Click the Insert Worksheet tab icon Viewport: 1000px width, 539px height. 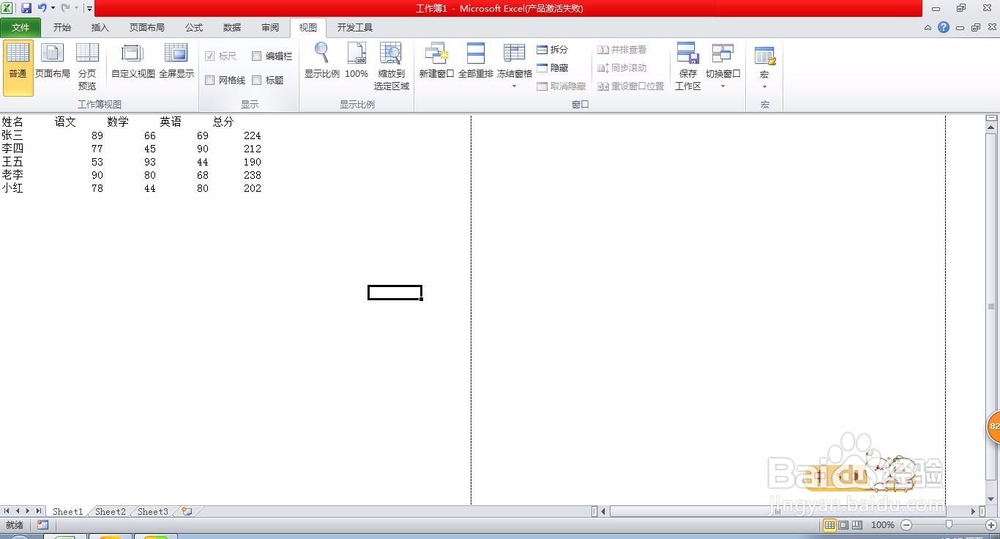(x=187, y=512)
